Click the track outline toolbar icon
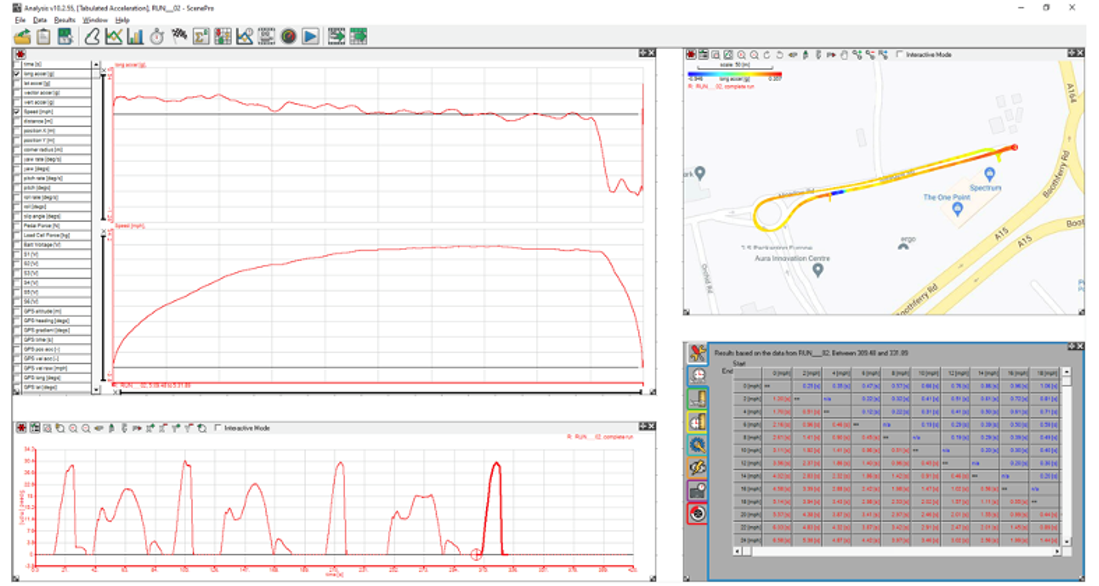Viewport: 1099px width, 586px height. point(92,37)
